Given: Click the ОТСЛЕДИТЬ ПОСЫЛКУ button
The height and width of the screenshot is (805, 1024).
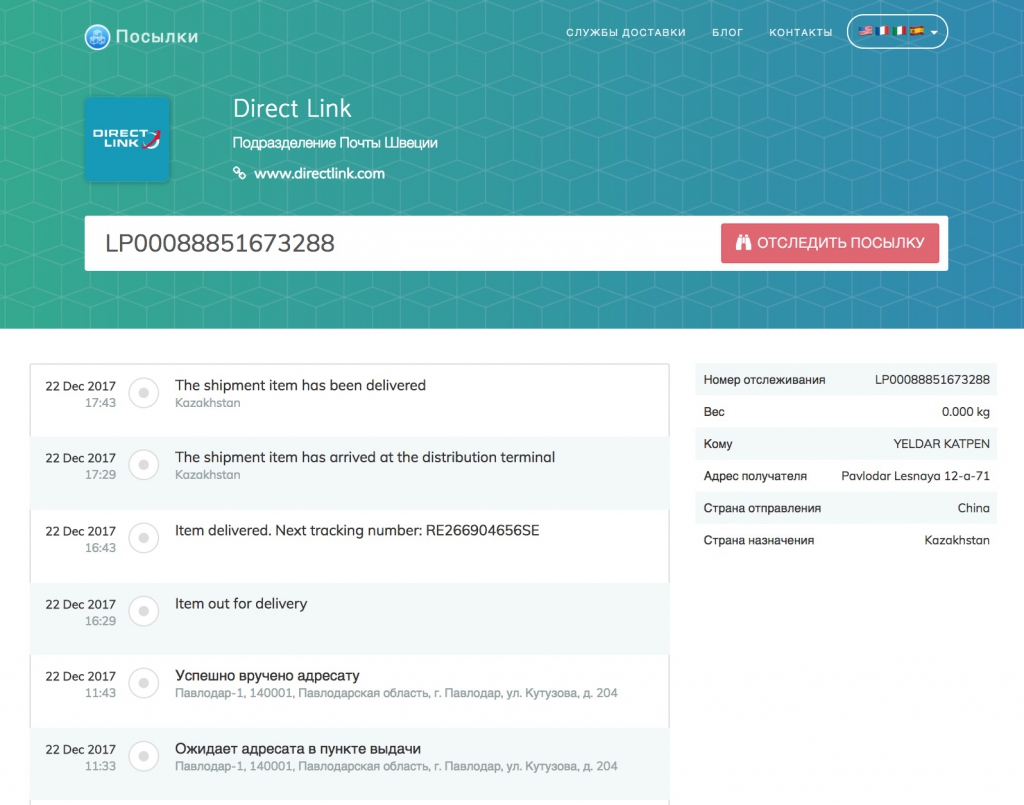Looking at the screenshot, I should click(x=830, y=243).
